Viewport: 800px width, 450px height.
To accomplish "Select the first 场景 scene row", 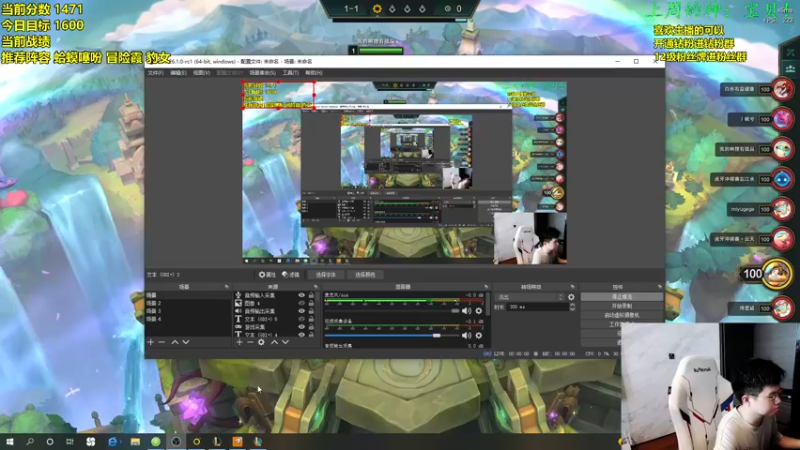I will pos(188,295).
